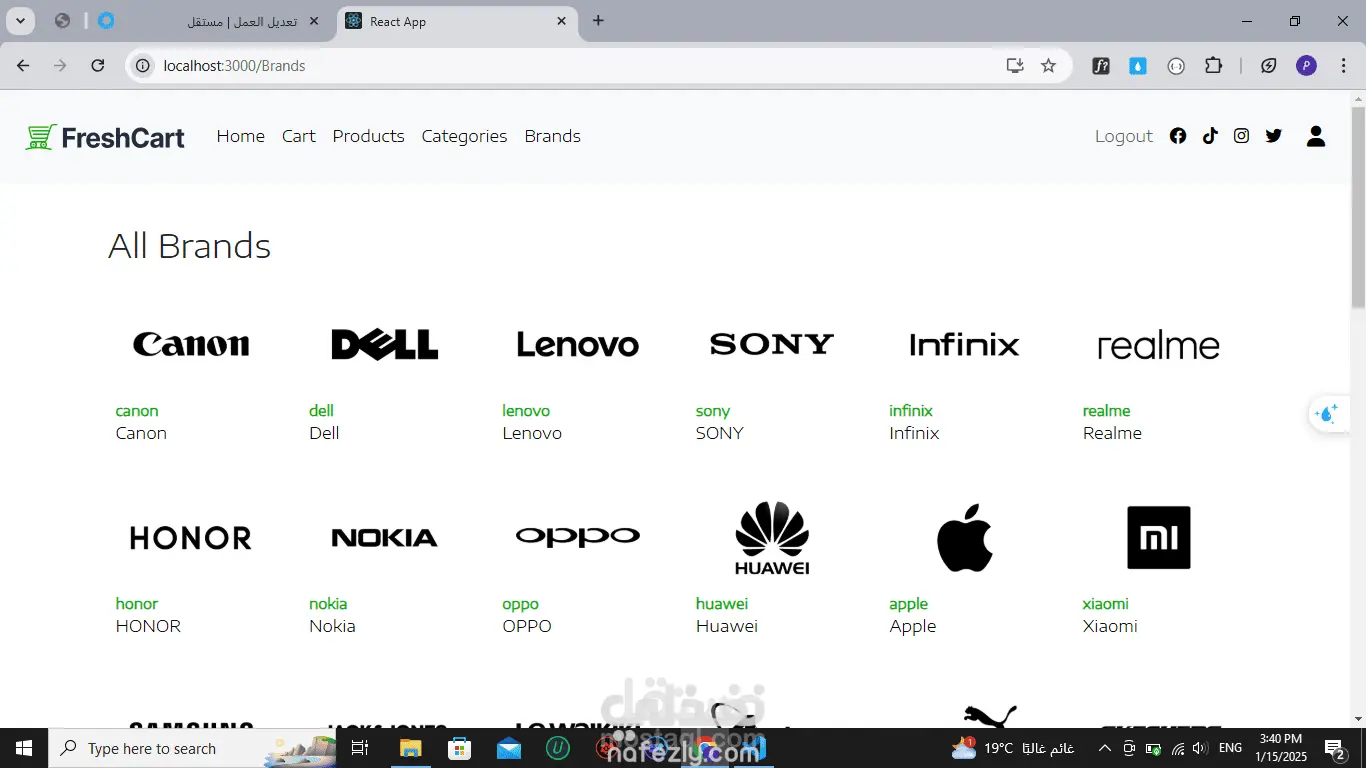1366x768 pixels.
Task: Switch to the React App tab
Action: tap(458, 21)
